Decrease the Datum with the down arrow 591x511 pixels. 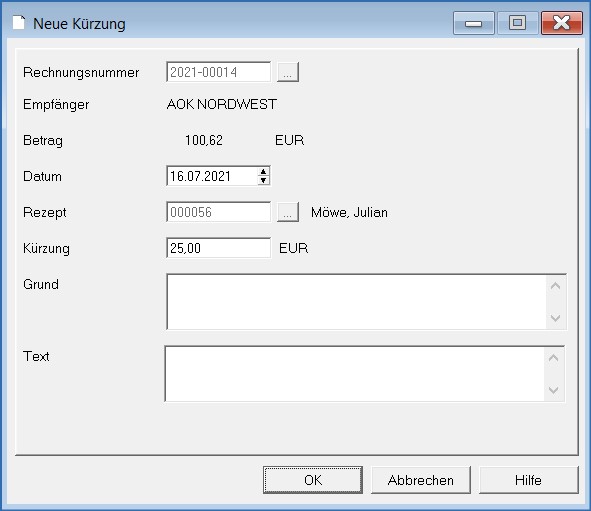(x=263, y=181)
